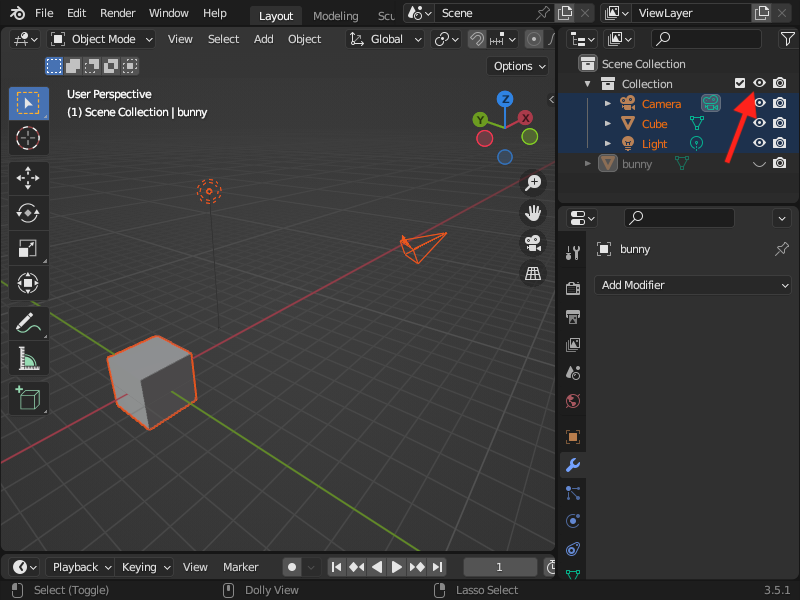Switch perspective/orthographic grid icon
This screenshot has width=800, height=600.
533,273
